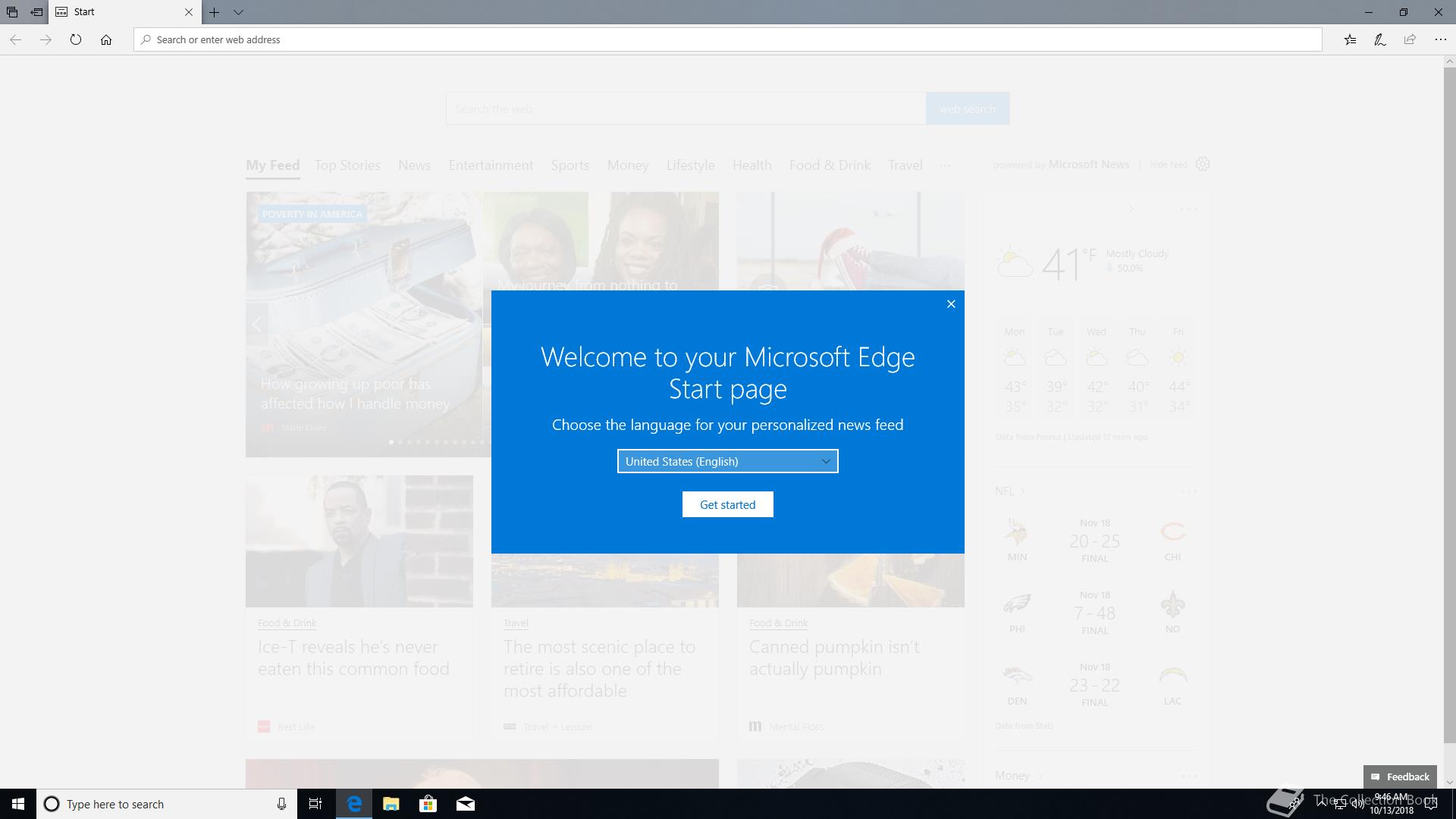Click the Feedback button

(1400, 777)
